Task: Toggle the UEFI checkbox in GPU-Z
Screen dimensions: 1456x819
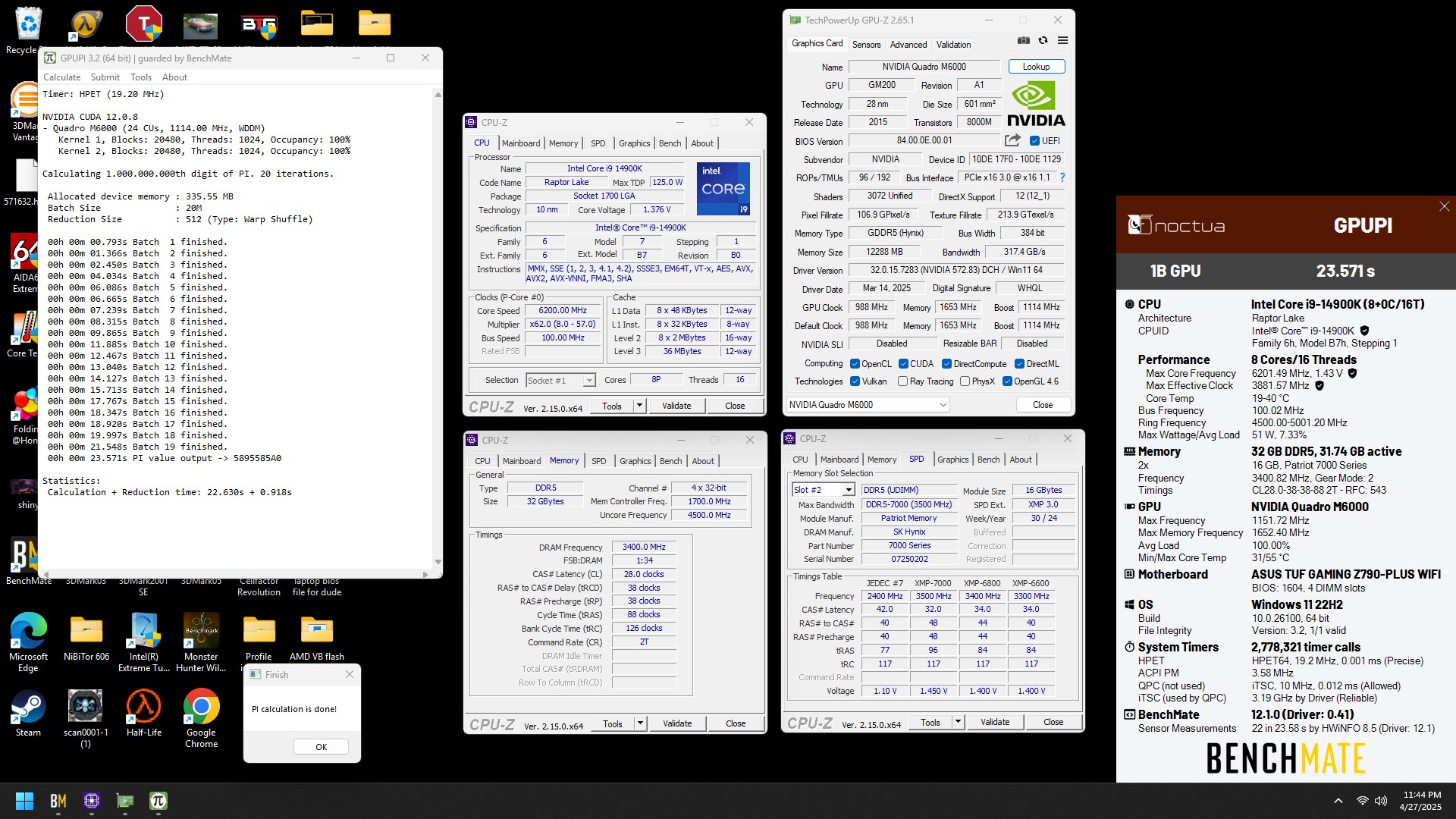Action: tap(1034, 141)
